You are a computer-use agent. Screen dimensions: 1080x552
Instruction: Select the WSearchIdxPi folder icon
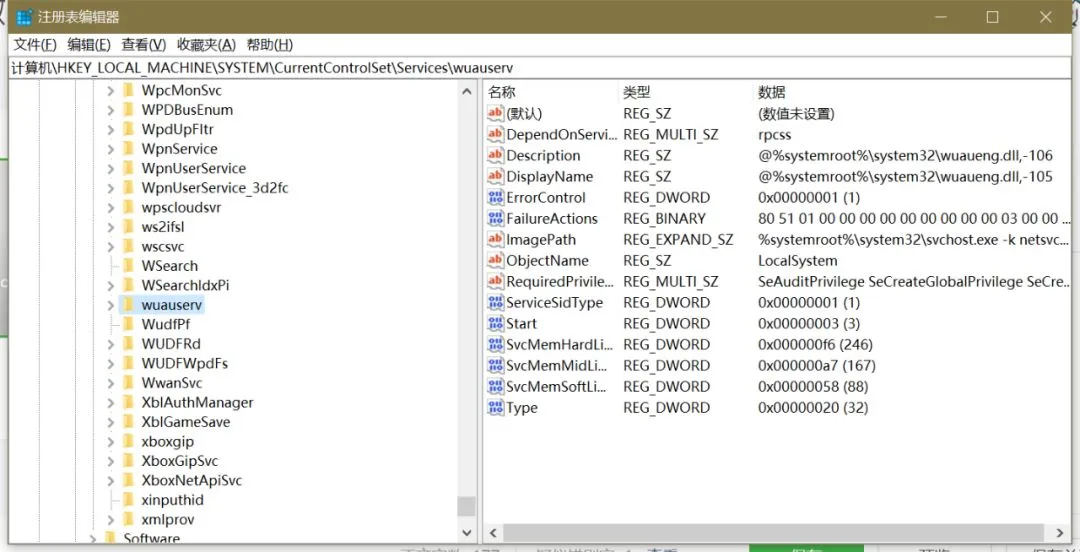click(128, 285)
